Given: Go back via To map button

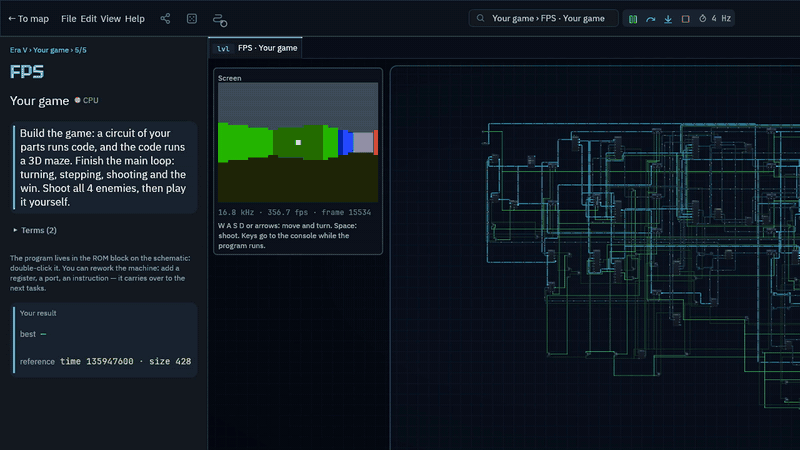Looking at the screenshot, I should click(29, 19).
